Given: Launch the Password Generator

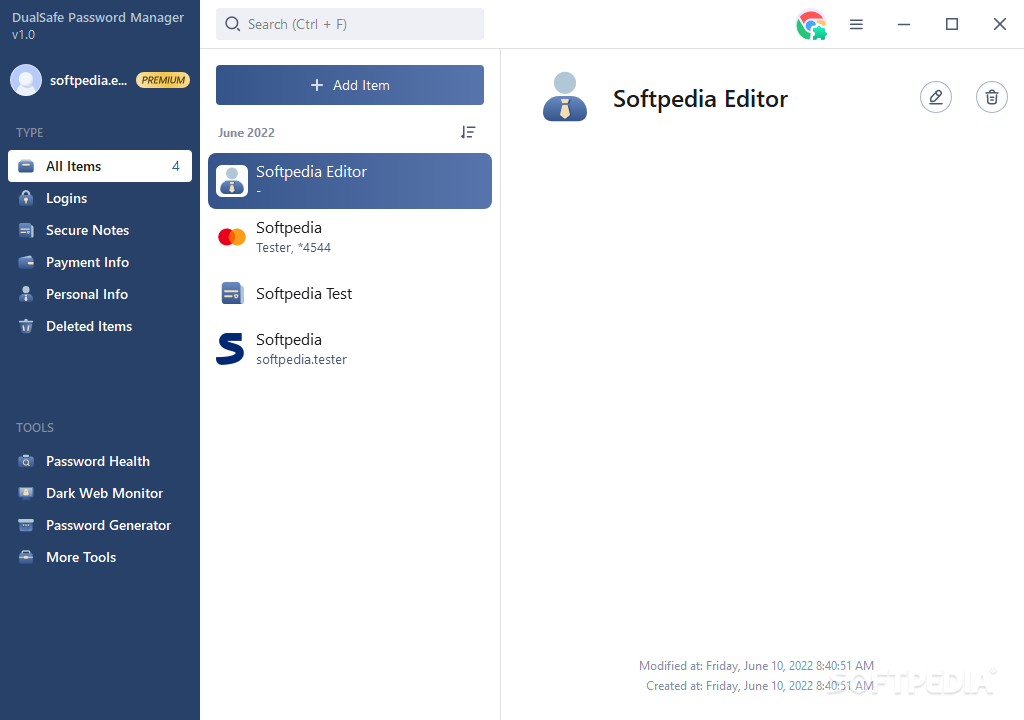Looking at the screenshot, I should (x=100, y=525).
